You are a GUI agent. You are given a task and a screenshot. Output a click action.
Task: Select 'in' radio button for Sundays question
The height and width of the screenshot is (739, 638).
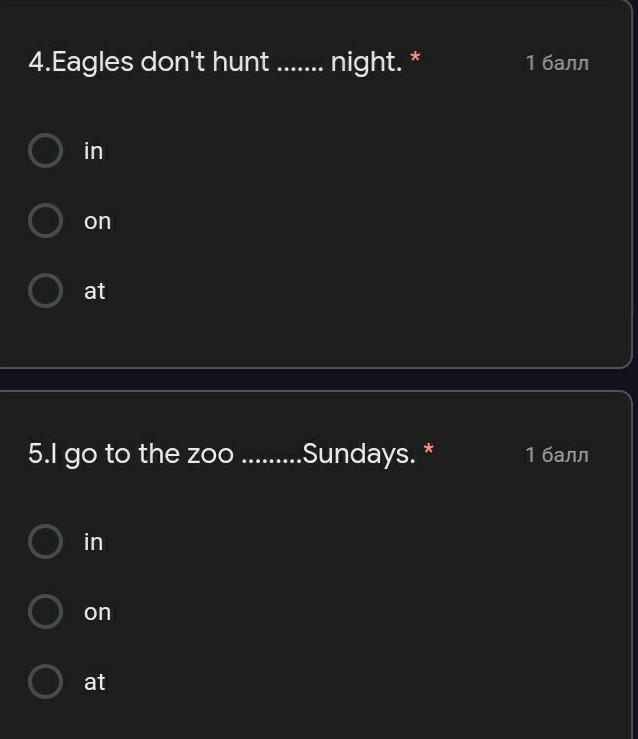[45, 542]
